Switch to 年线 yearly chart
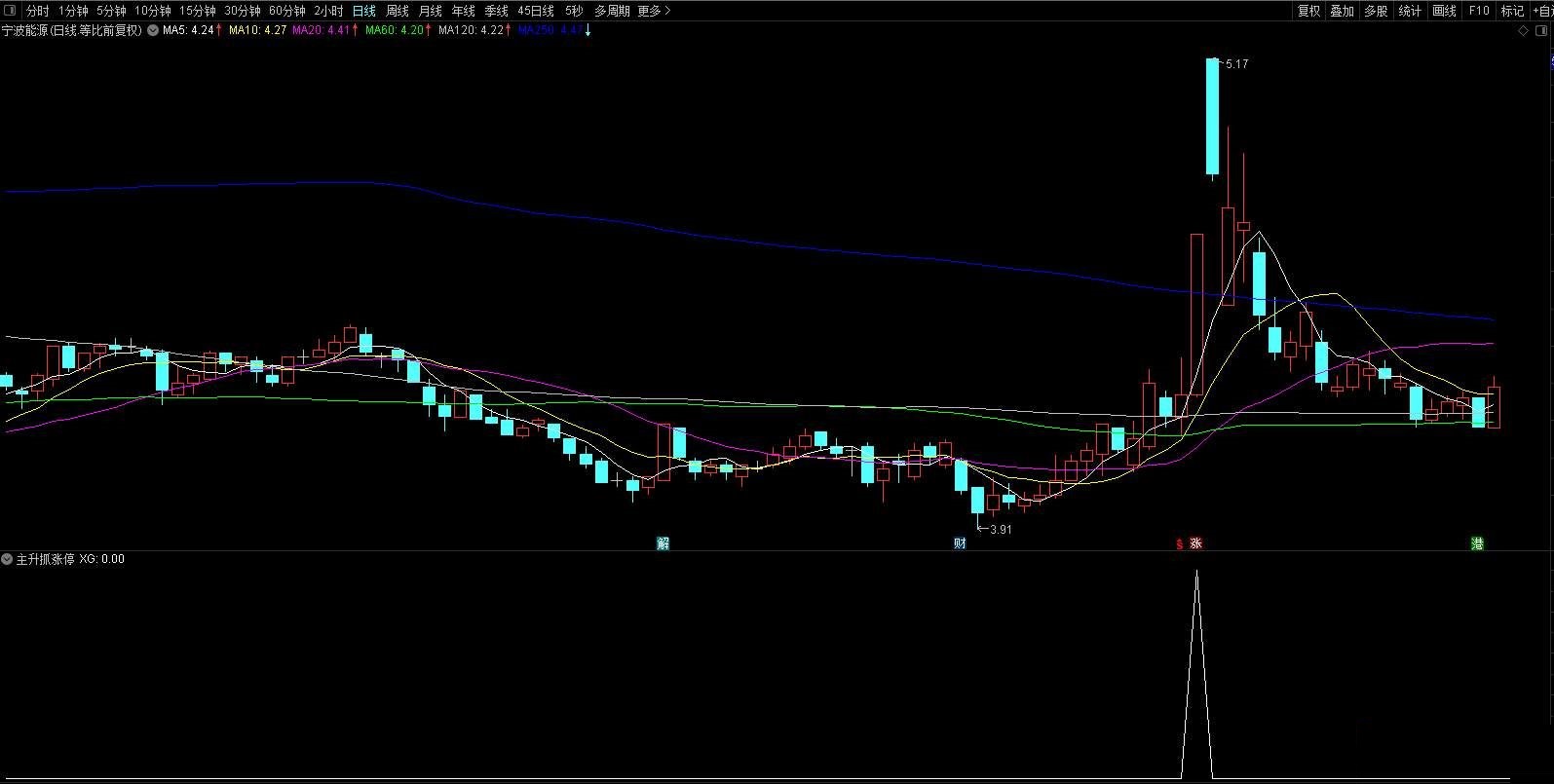The height and width of the screenshot is (784, 1554). point(463,11)
